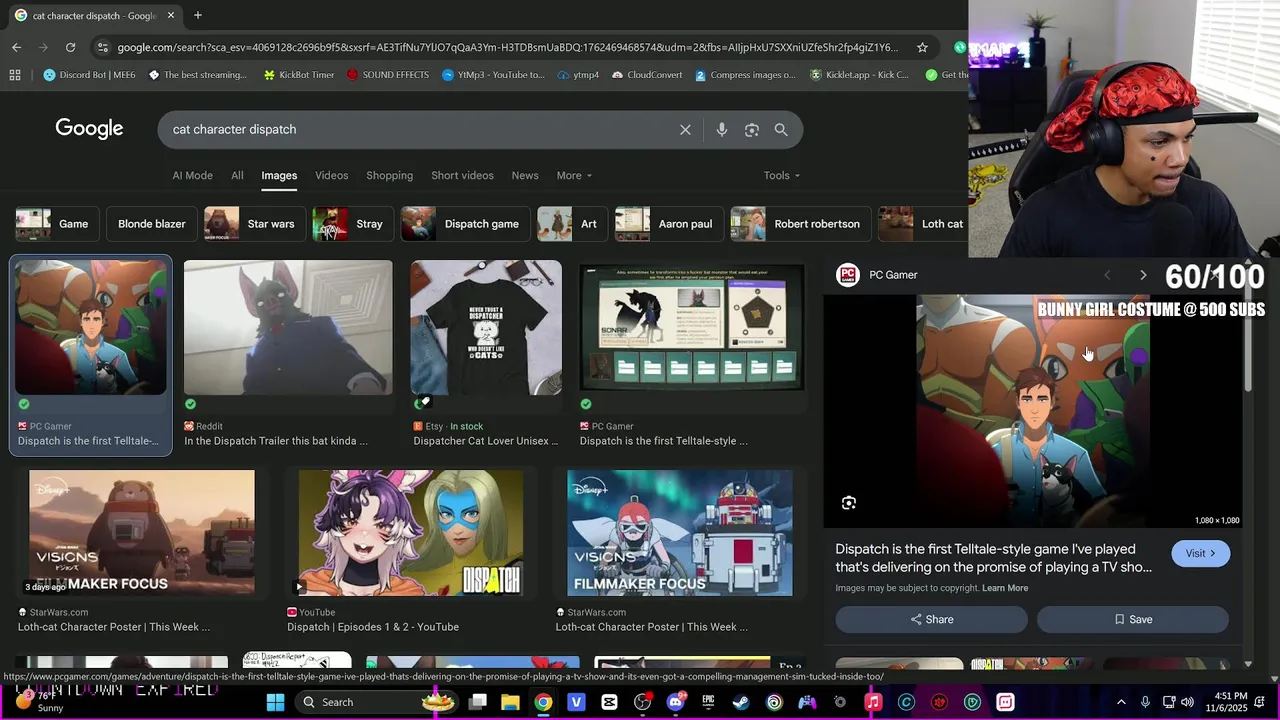Switch to the AI Mode tab

(x=192, y=176)
